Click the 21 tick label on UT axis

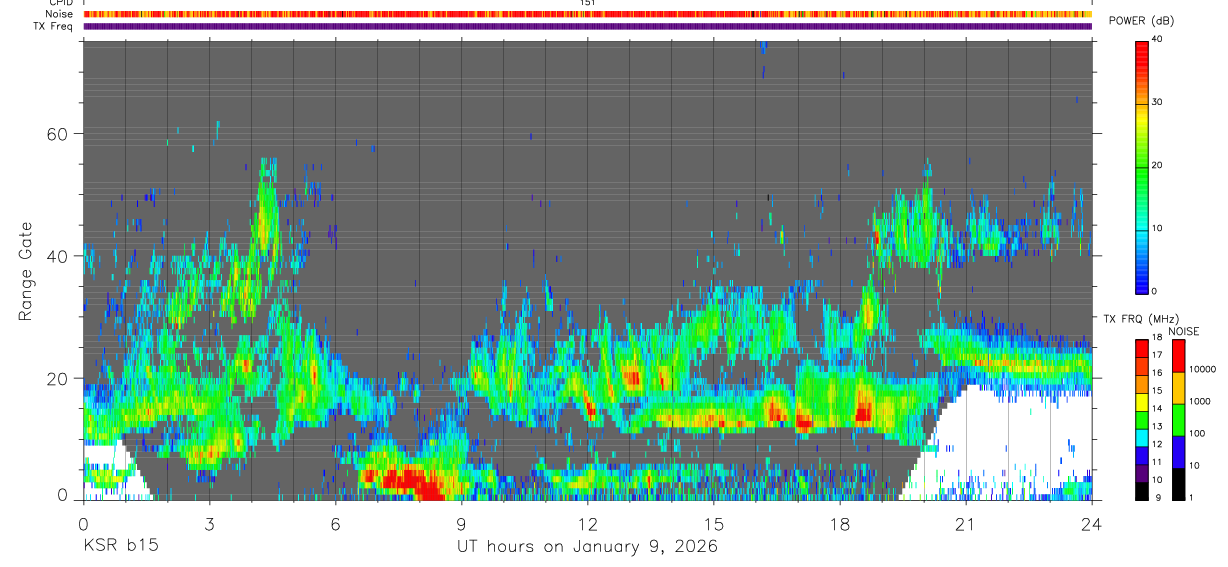(x=966, y=523)
